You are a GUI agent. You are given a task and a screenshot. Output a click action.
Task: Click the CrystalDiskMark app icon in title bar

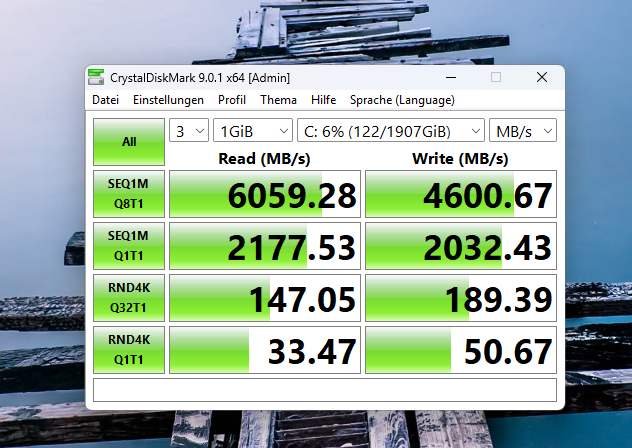pos(96,77)
